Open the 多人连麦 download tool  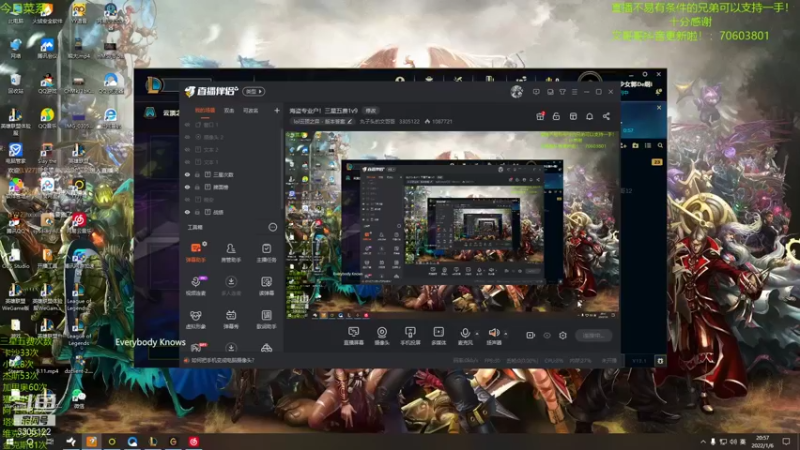[231, 286]
